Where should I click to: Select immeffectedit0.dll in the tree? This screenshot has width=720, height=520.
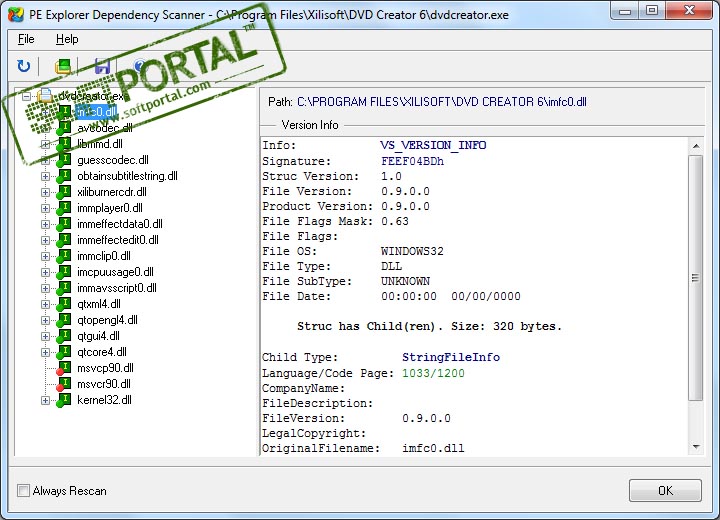(118, 240)
